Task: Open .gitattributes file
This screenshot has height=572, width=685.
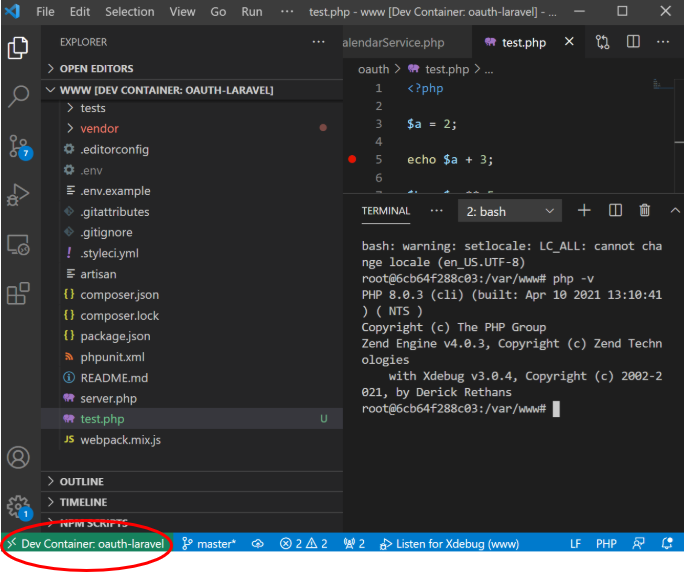Action: point(192,211)
